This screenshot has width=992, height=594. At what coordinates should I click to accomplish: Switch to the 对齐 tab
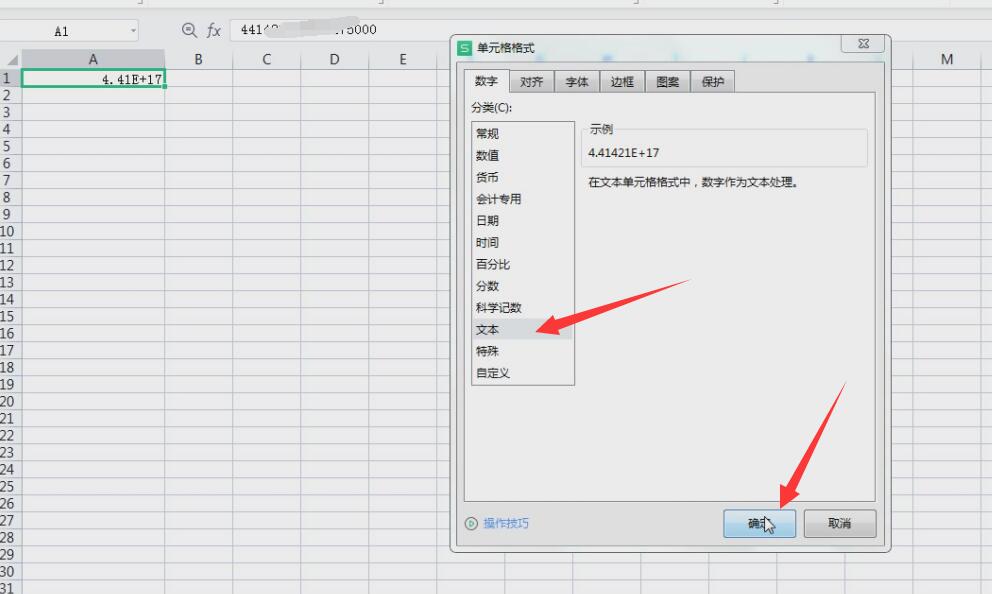pos(531,82)
